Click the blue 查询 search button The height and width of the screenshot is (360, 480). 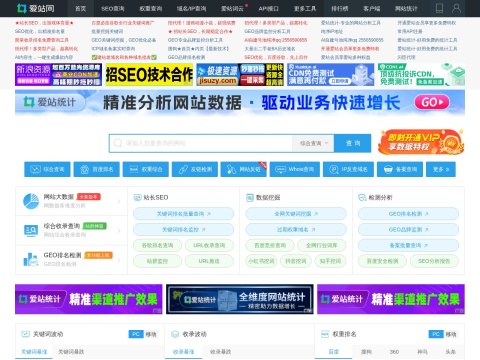tap(353, 143)
